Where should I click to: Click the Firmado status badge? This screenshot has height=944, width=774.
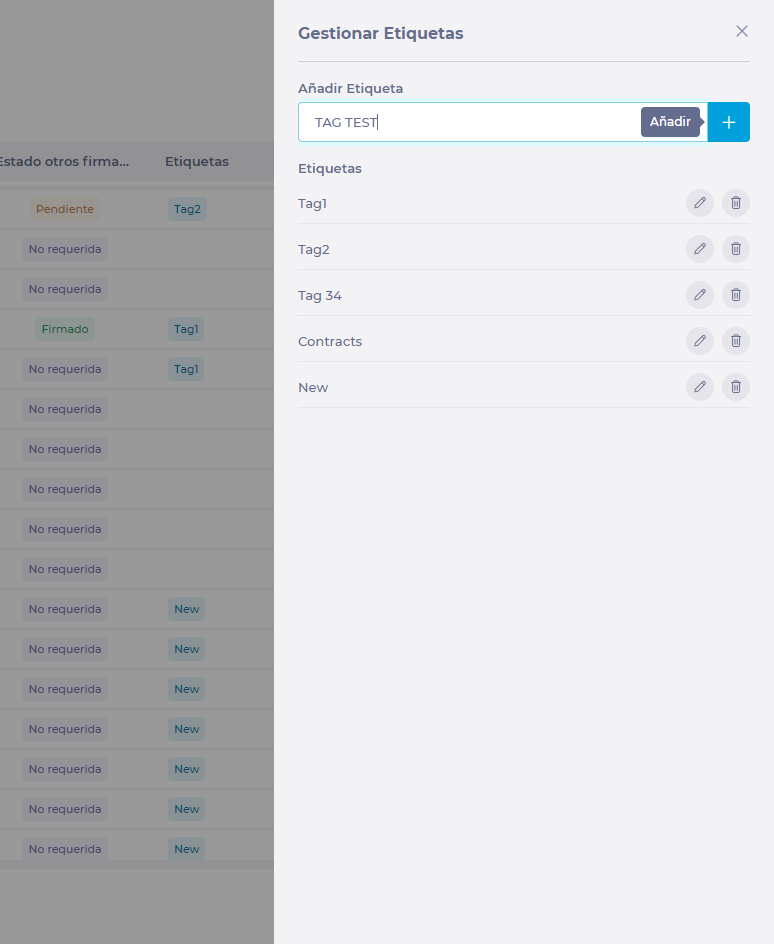coord(65,329)
